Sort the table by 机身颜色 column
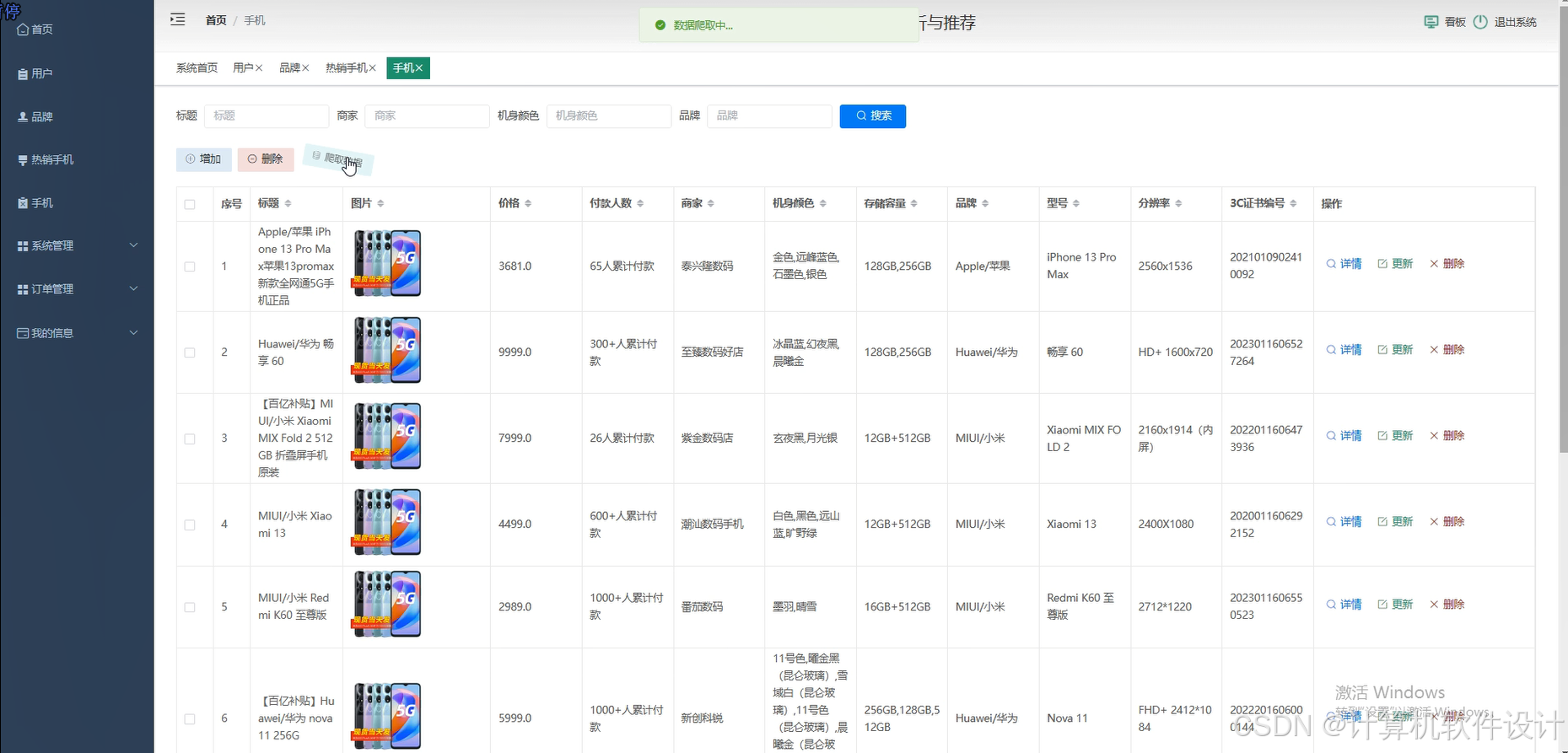The width and height of the screenshot is (1568, 753). pyautogui.click(x=823, y=203)
